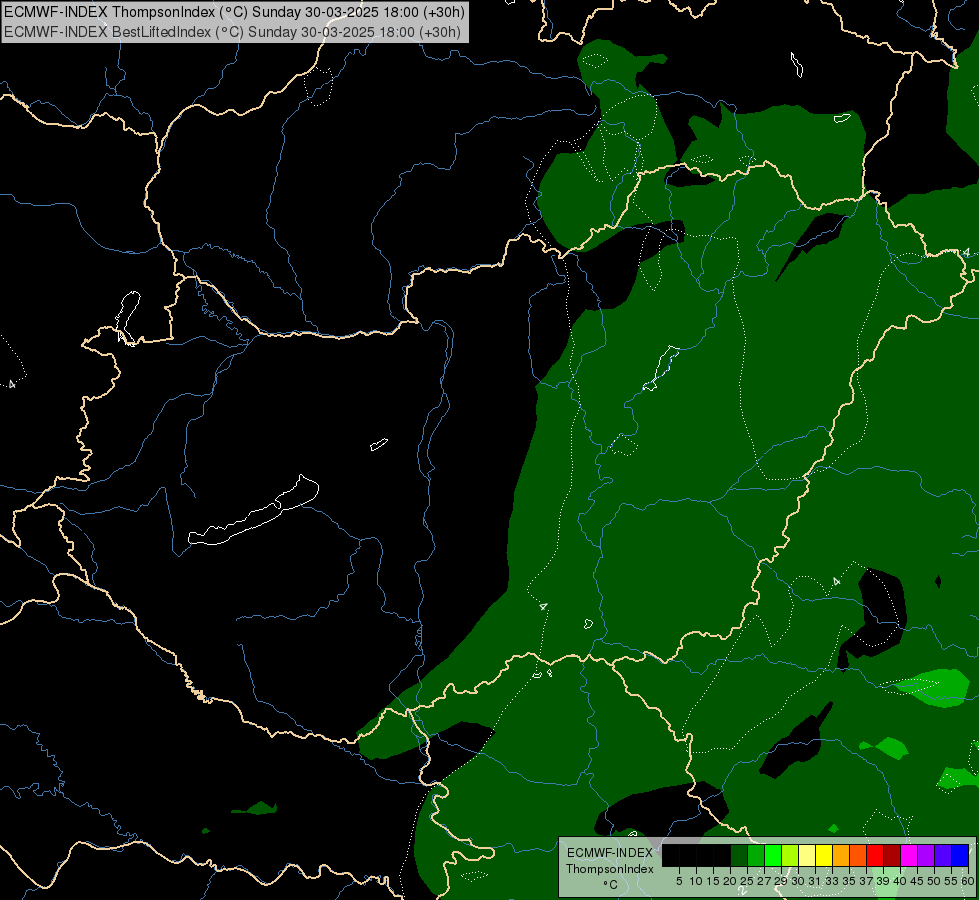Click legend tick value 37
The width and height of the screenshot is (979, 900).
tap(867, 881)
